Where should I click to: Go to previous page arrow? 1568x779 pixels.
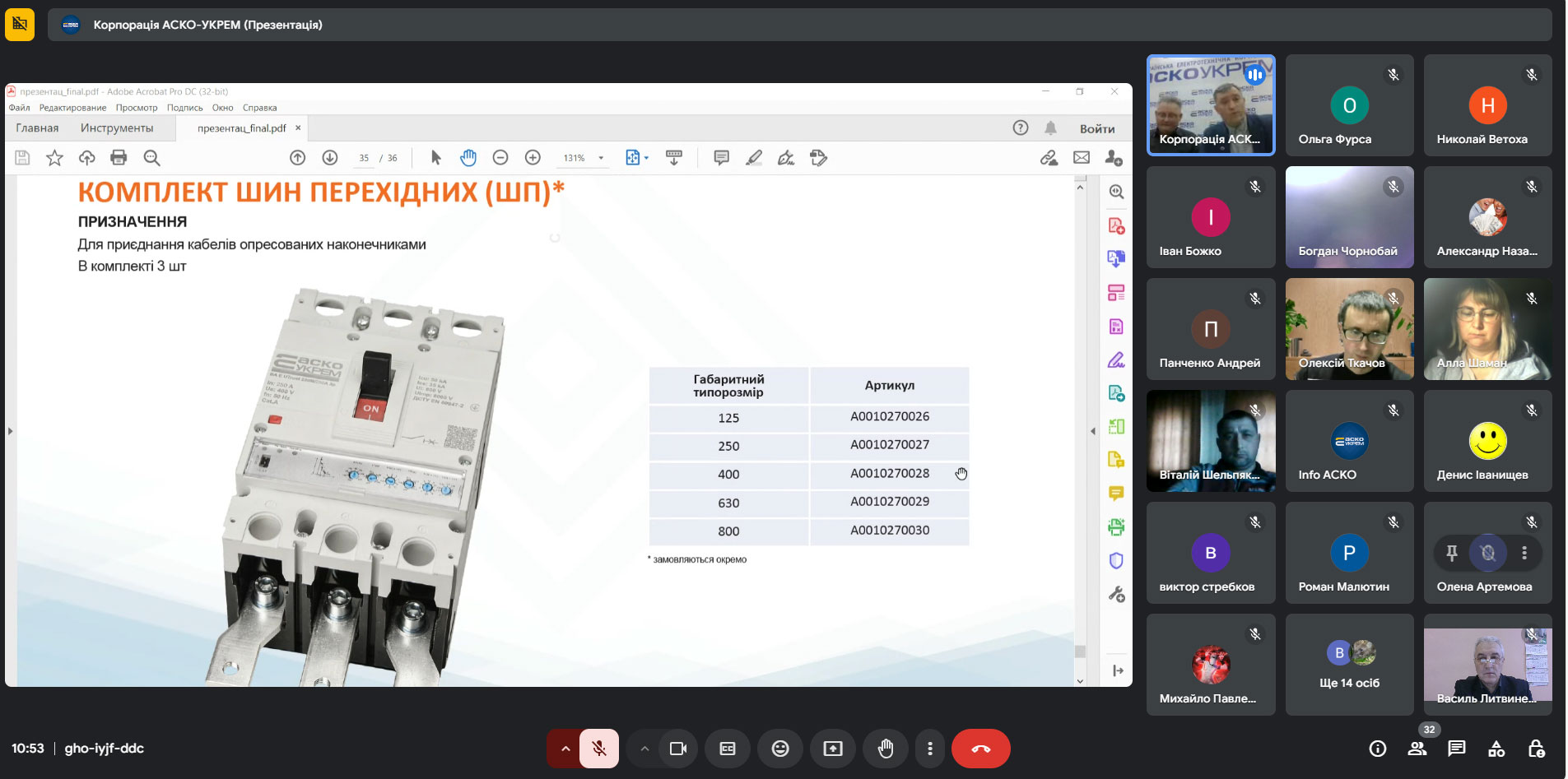pyautogui.click(x=298, y=158)
